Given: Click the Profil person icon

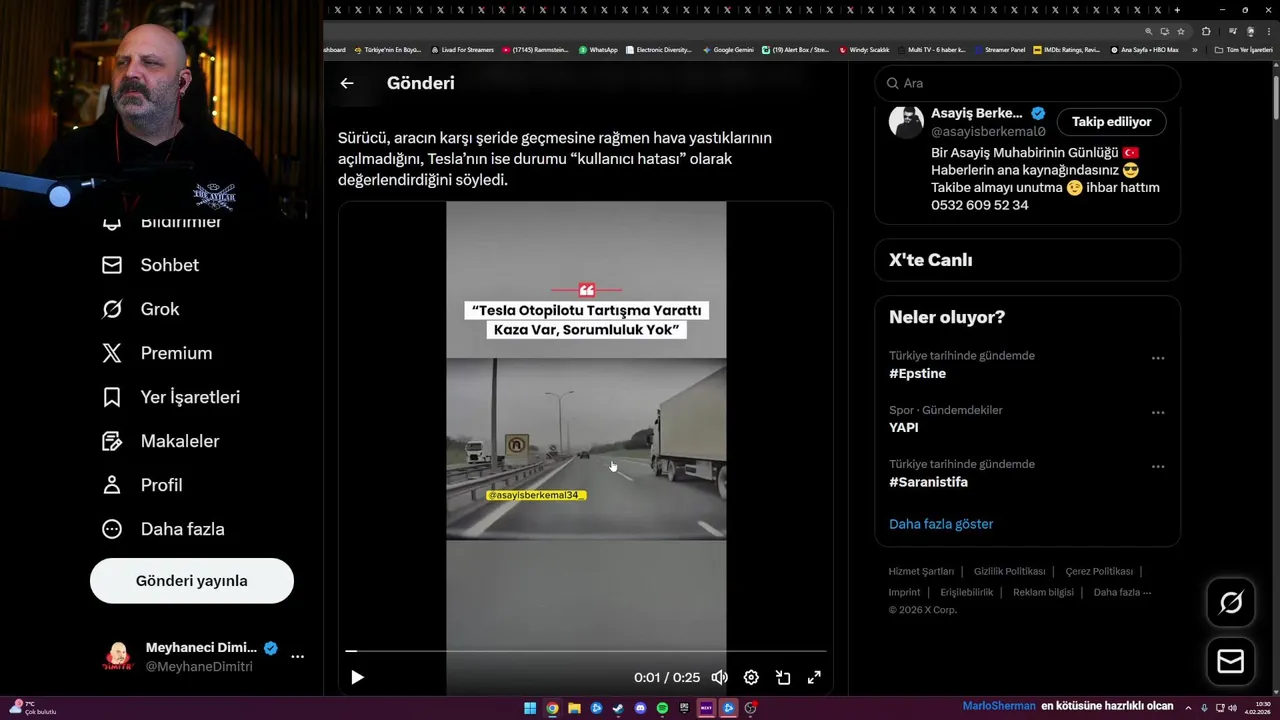Looking at the screenshot, I should point(112,485).
